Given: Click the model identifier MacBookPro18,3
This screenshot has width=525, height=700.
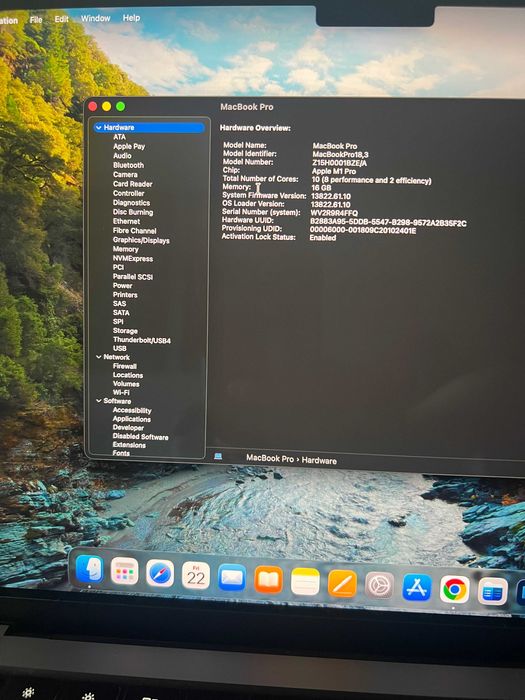Looking at the screenshot, I should pos(340,154).
